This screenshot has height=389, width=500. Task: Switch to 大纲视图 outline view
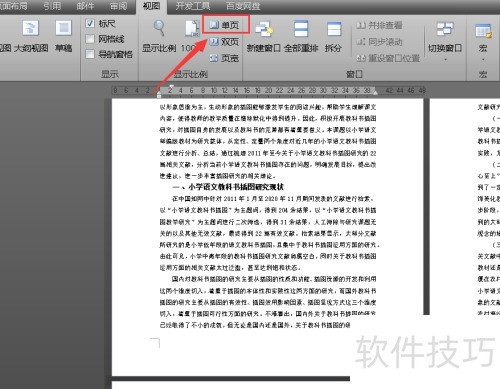pyautogui.click(x=31, y=37)
